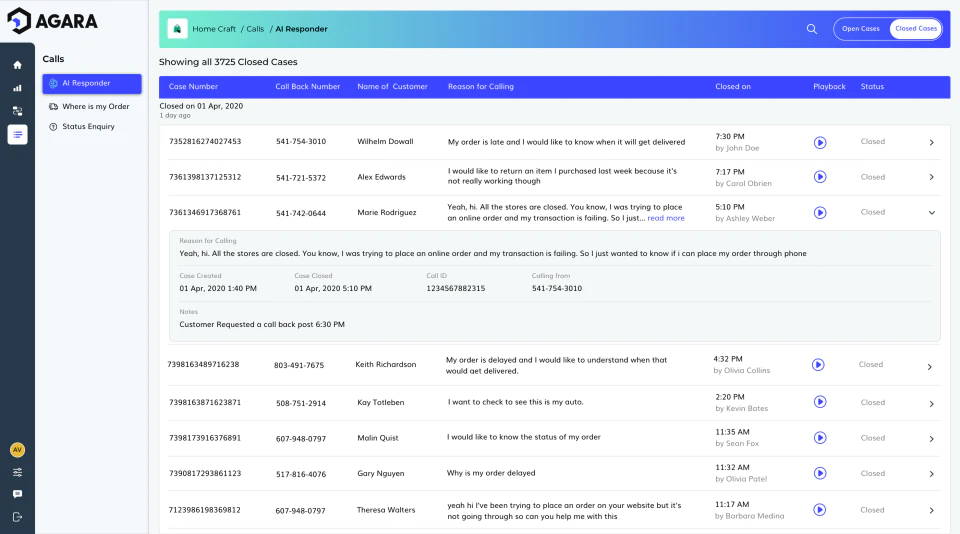This screenshot has height=534, width=960.
Task: Open Where is my Order menu item
Action: point(89,107)
